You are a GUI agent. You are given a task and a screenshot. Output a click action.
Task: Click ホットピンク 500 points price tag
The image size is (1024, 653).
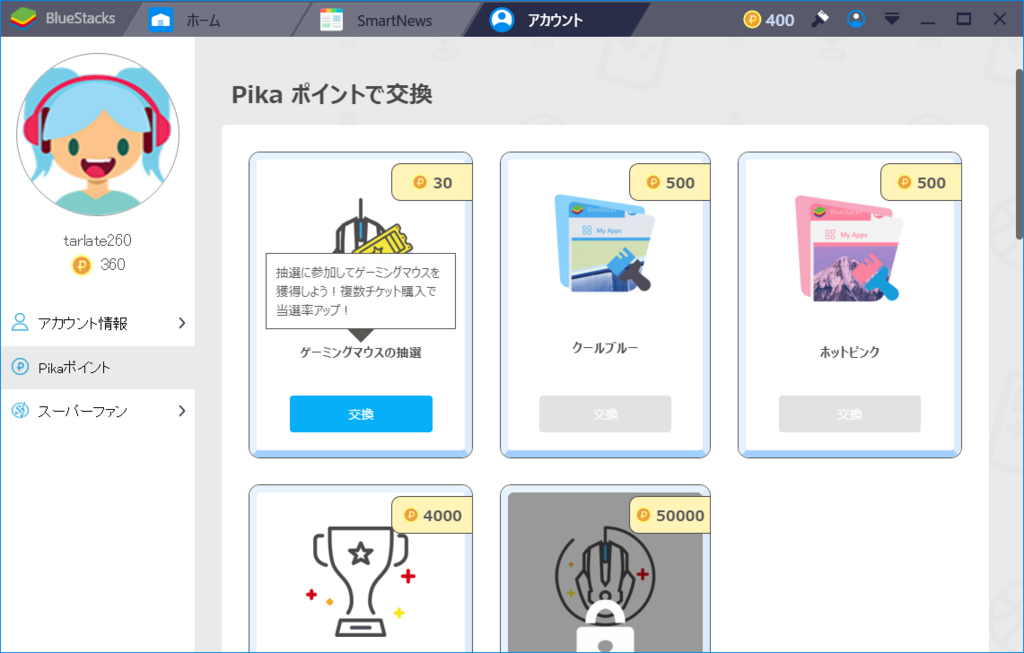921,183
